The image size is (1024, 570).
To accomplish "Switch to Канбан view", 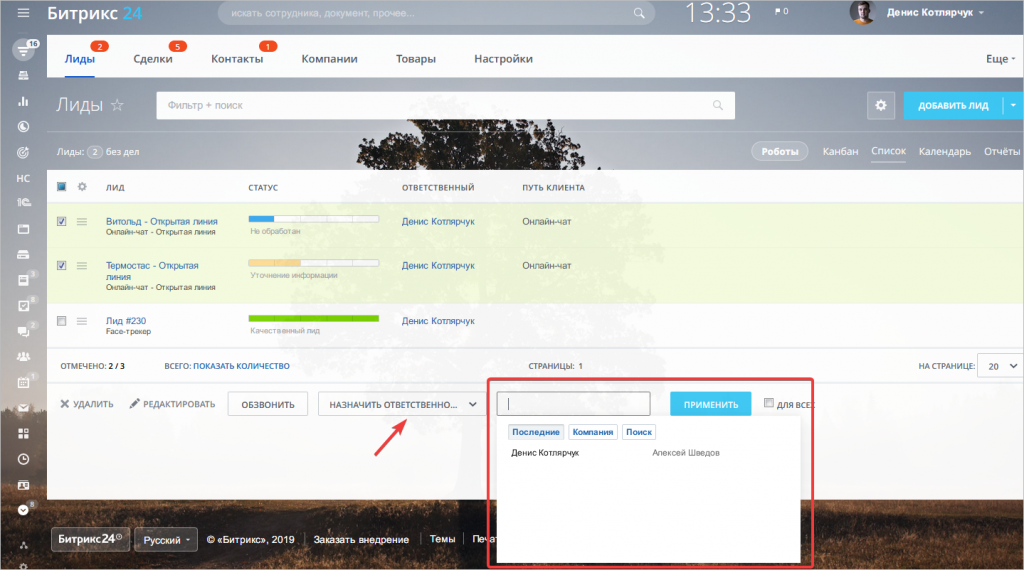I will pos(840,151).
